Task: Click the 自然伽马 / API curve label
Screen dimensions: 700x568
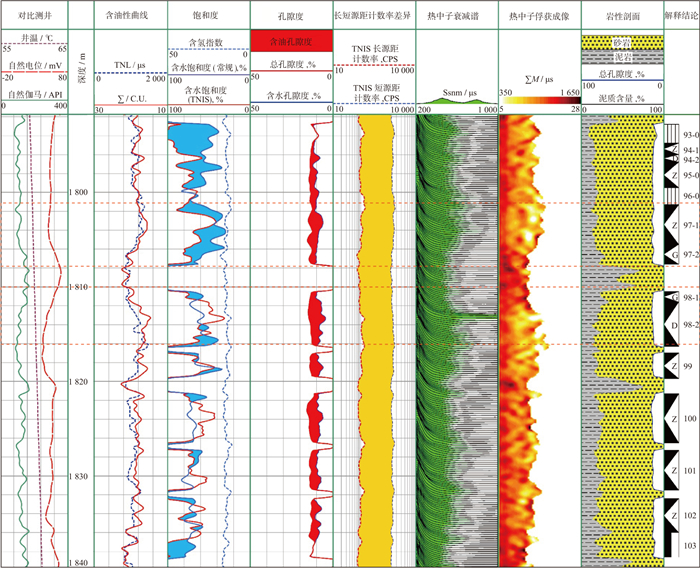Action: pyautogui.click(x=34, y=94)
